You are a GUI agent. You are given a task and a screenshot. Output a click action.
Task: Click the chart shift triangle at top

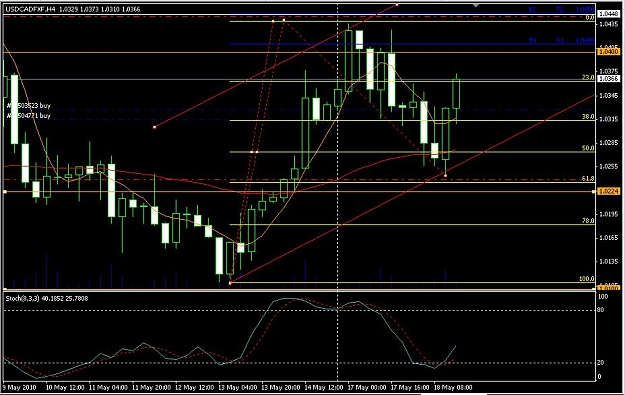[x=476, y=6]
